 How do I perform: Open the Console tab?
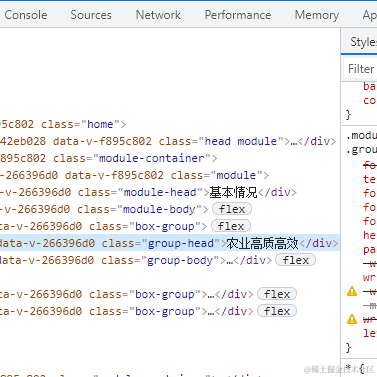click(x=26, y=15)
